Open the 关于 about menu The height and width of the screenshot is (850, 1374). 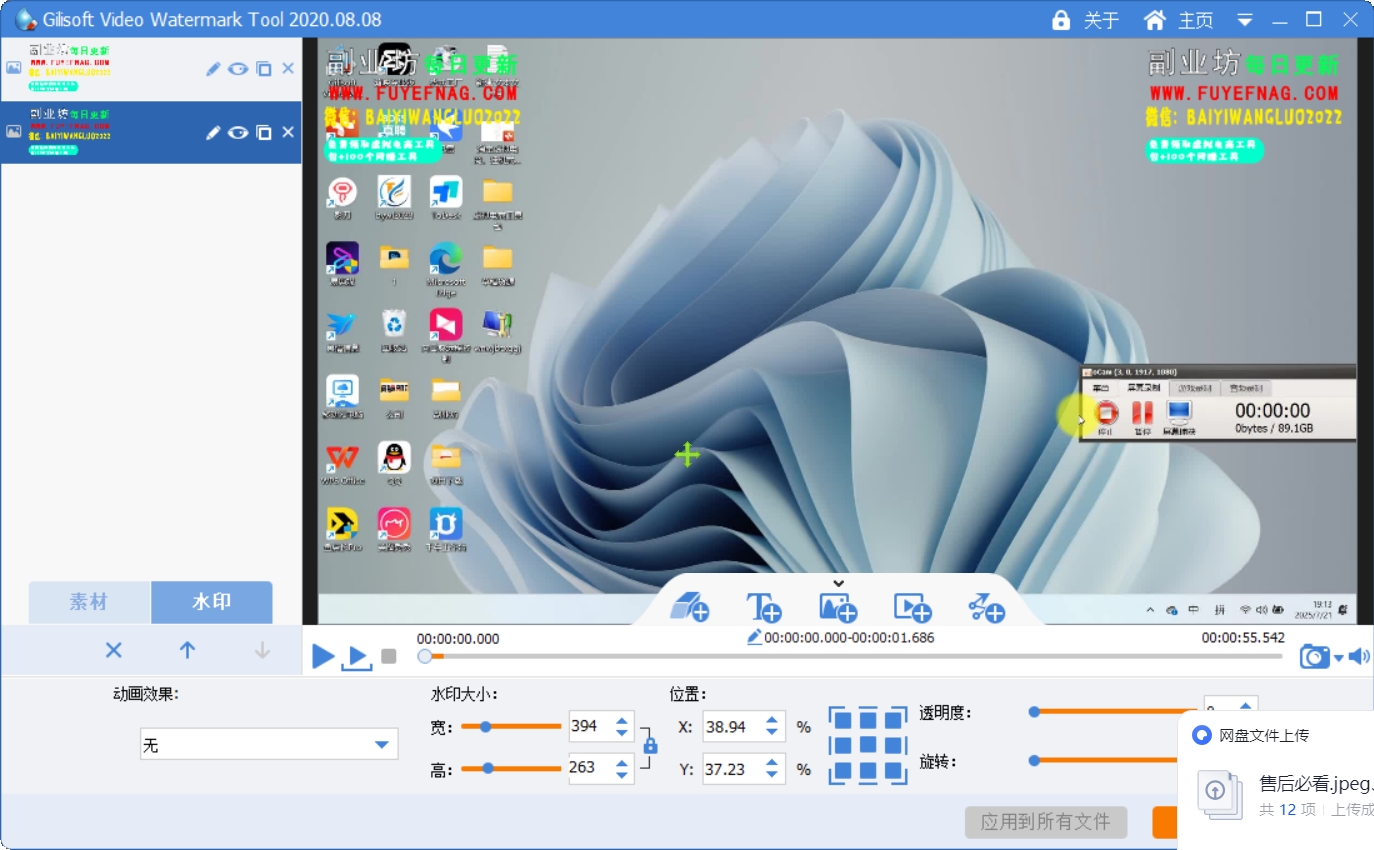pos(1086,20)
